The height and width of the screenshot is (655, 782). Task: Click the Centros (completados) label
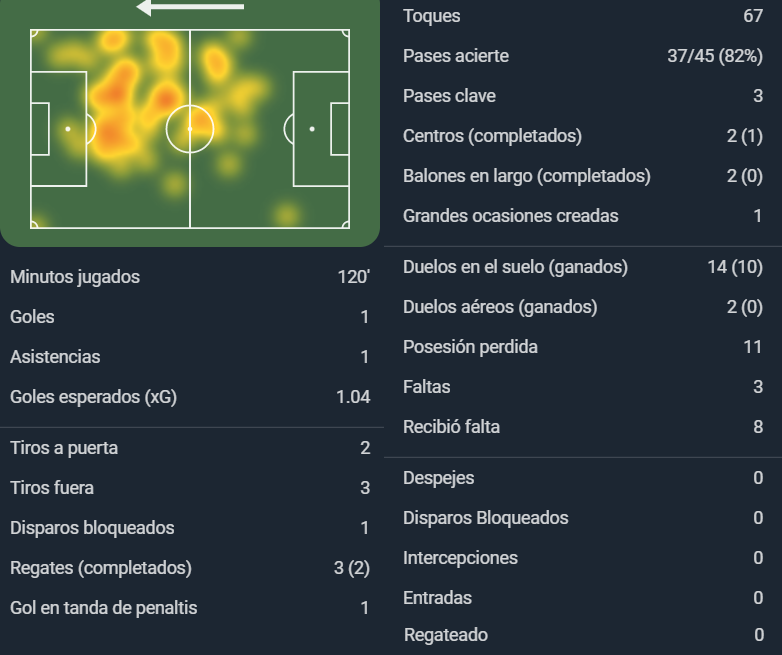click(492, 136)
